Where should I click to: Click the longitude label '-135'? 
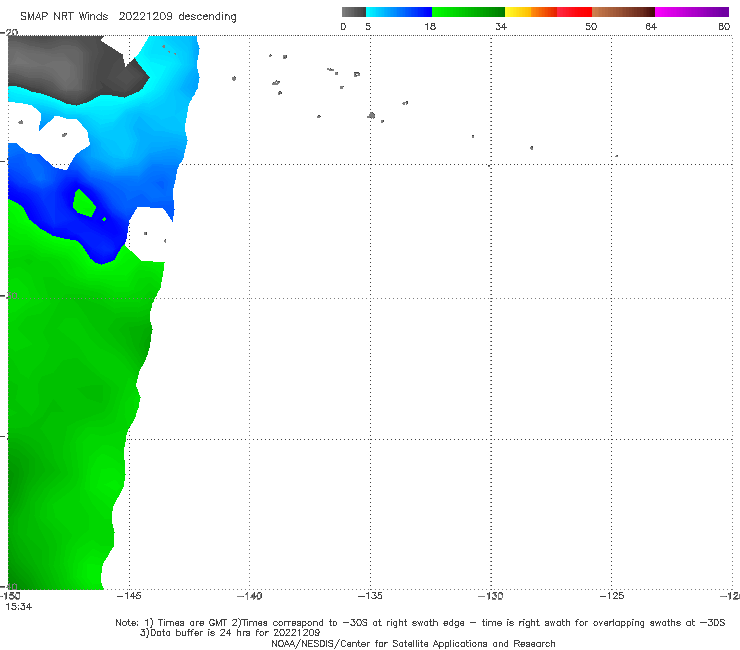click(370, 596)
